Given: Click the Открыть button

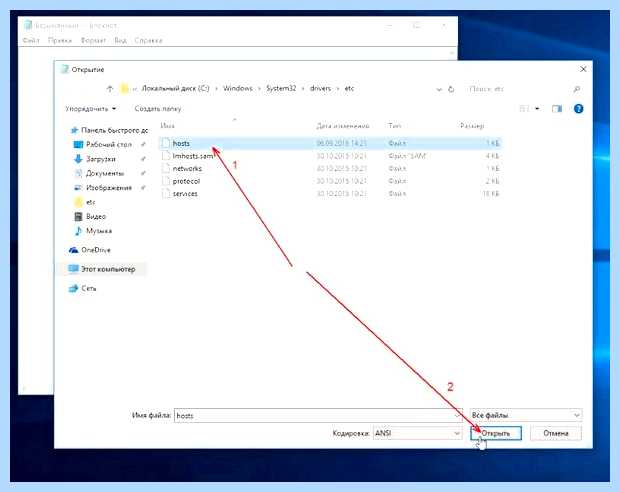Looking at the screenshot, I should pos(496,433).
